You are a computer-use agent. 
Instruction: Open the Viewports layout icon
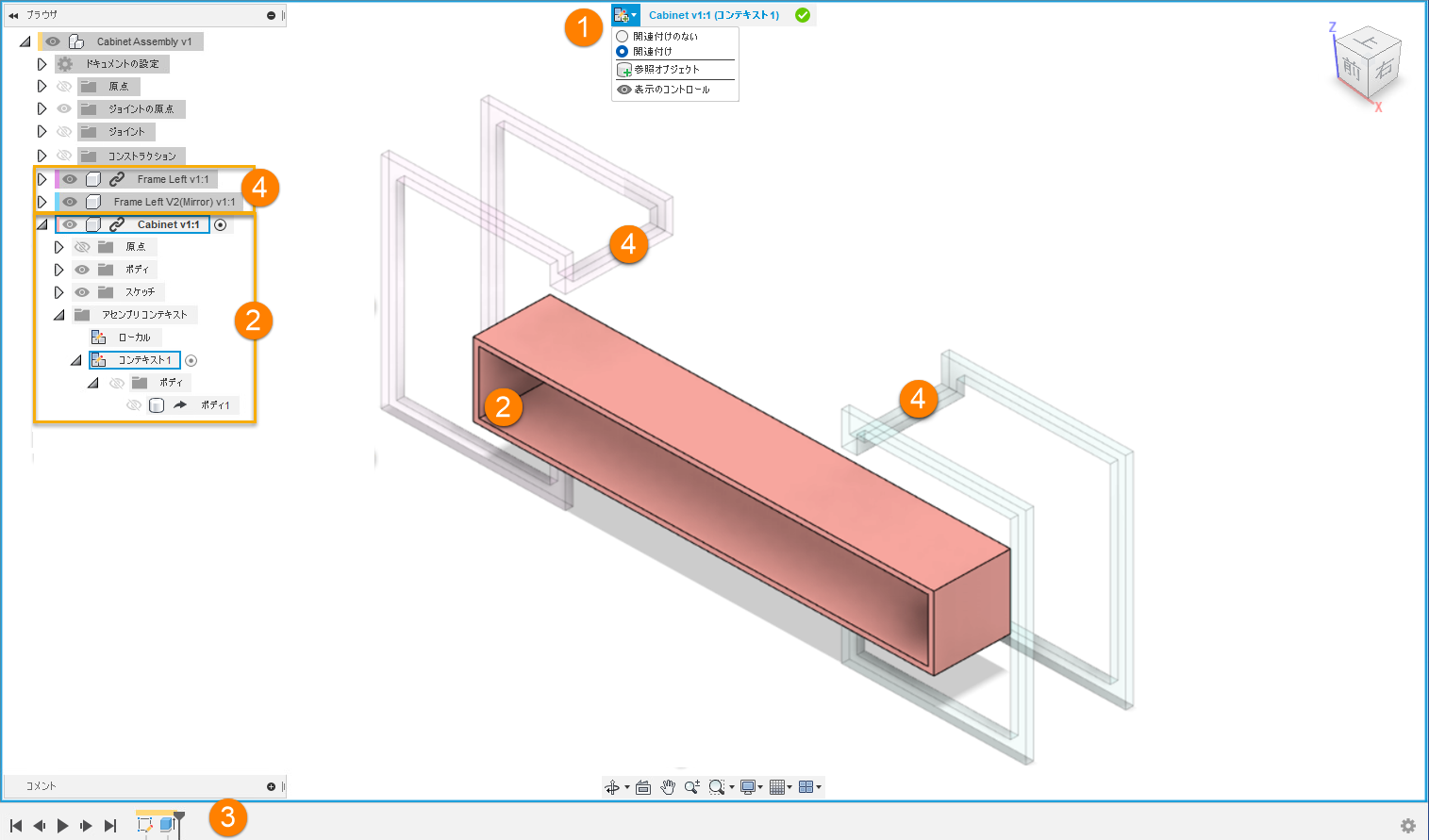click(x=806, y=787)
